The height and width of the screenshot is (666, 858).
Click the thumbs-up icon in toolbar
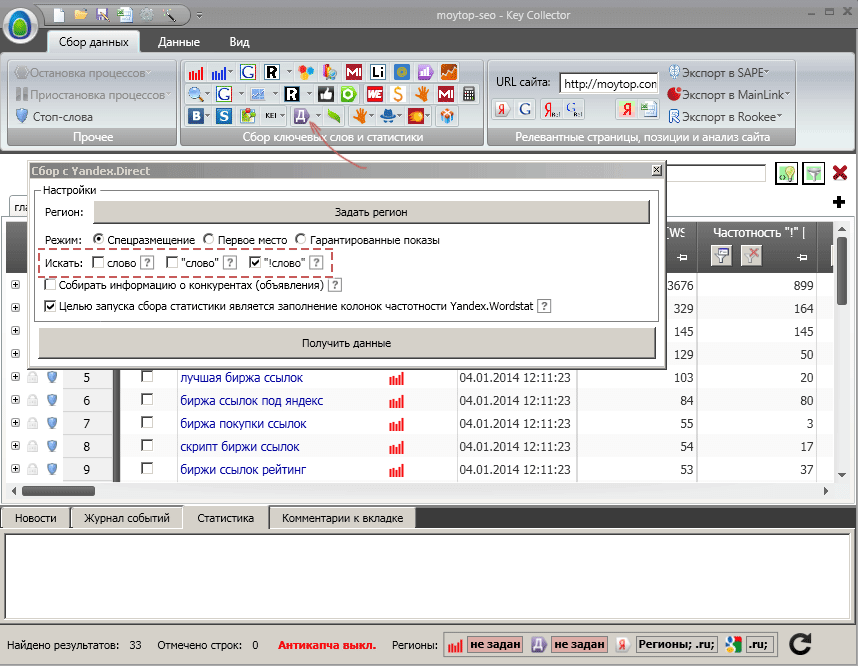click(326, 94)
